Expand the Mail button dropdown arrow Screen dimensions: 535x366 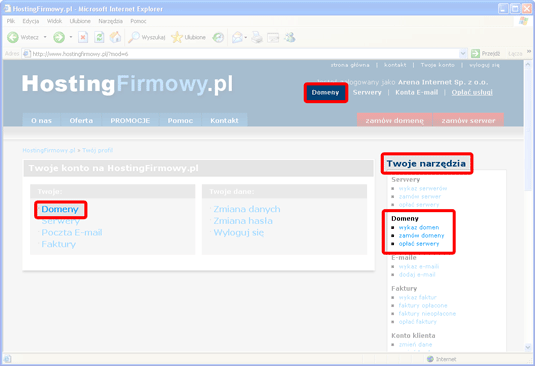coord(245,38)
